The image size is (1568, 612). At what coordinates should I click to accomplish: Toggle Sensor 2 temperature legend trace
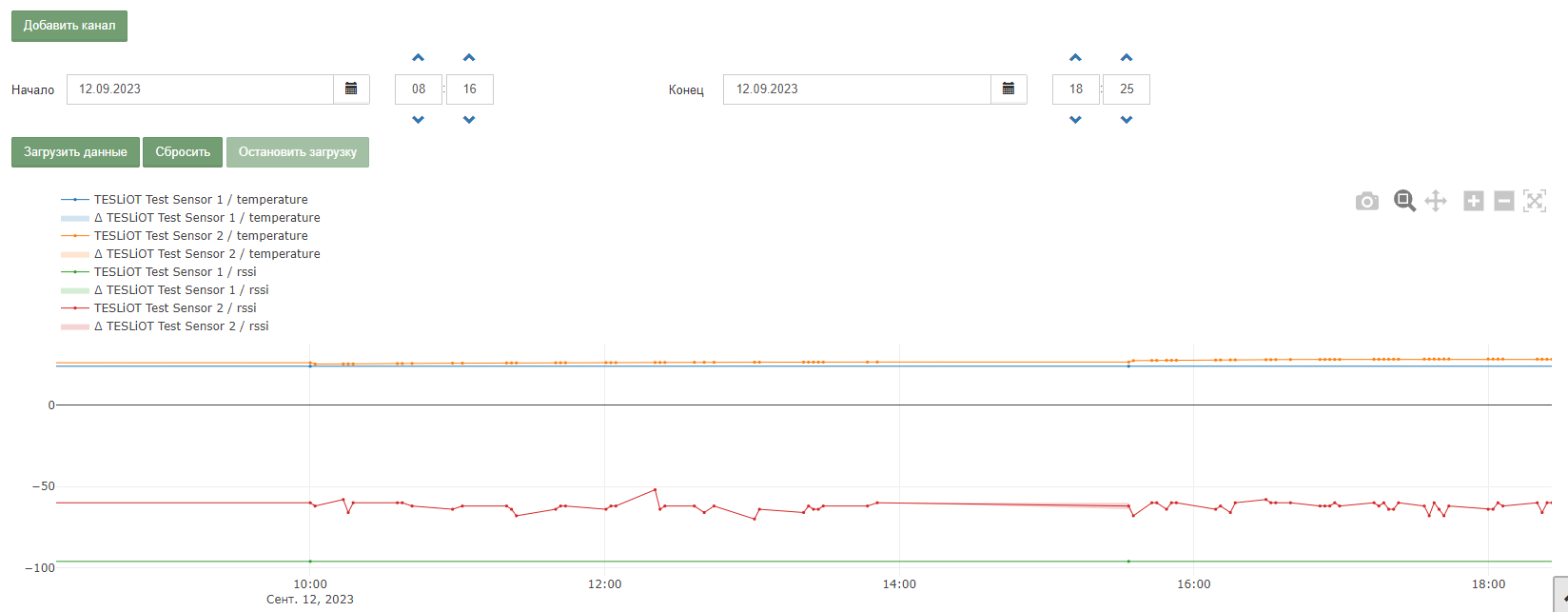(x=185, y=236)
